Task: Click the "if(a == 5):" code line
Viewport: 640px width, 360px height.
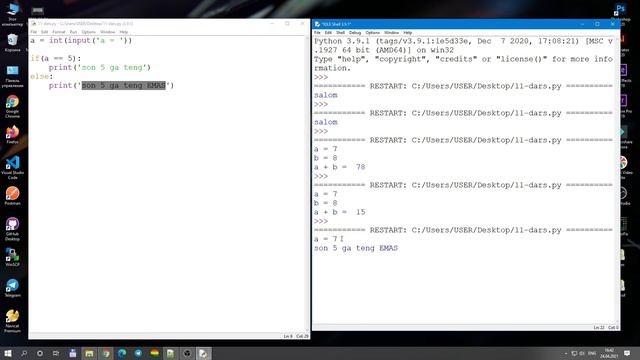Action: tap(56, 58)
